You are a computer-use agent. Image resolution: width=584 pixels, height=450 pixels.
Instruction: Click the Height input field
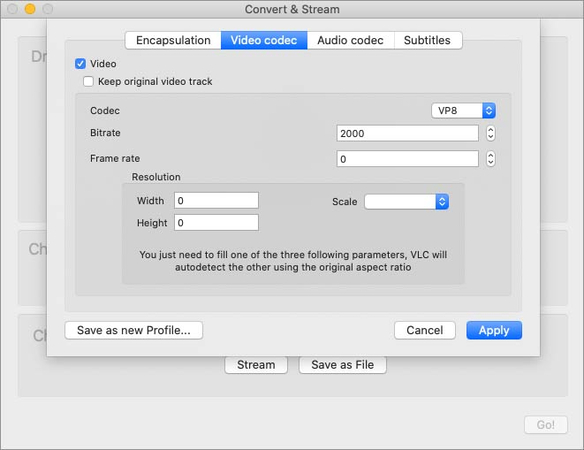point(216,223)
